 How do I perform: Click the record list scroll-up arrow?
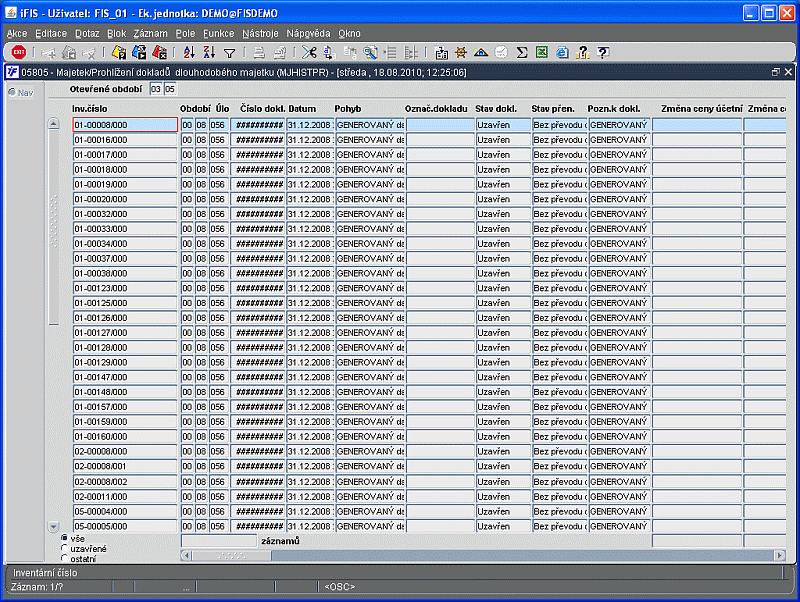point(54,123)
